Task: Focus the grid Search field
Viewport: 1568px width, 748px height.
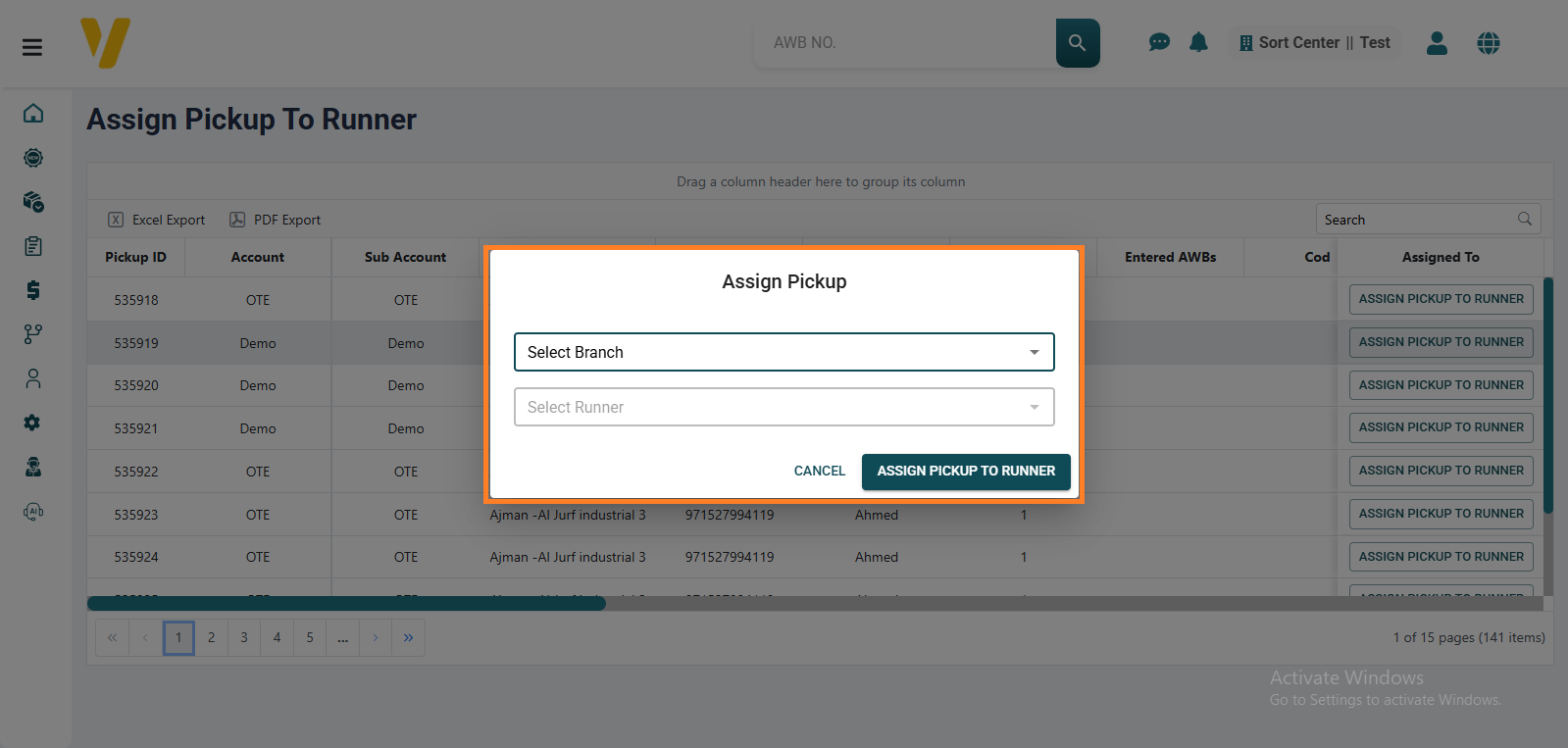Action: [x=1428, y=219]
